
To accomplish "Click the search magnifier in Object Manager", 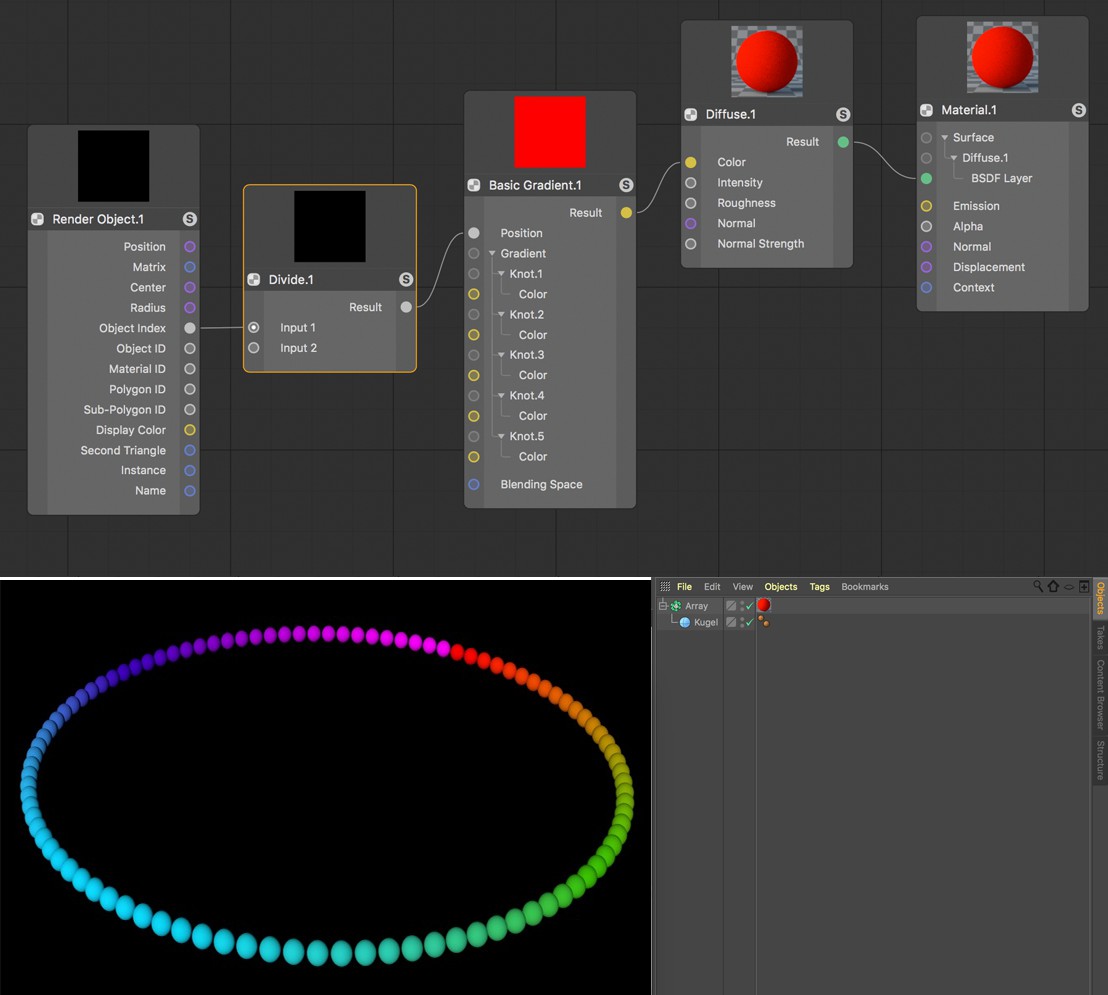I will [x=1037, y=586].
